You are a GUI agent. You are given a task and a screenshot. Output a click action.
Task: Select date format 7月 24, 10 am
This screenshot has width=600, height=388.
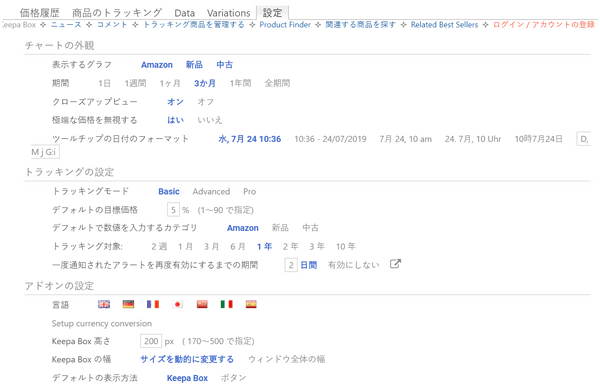[406, 139]
